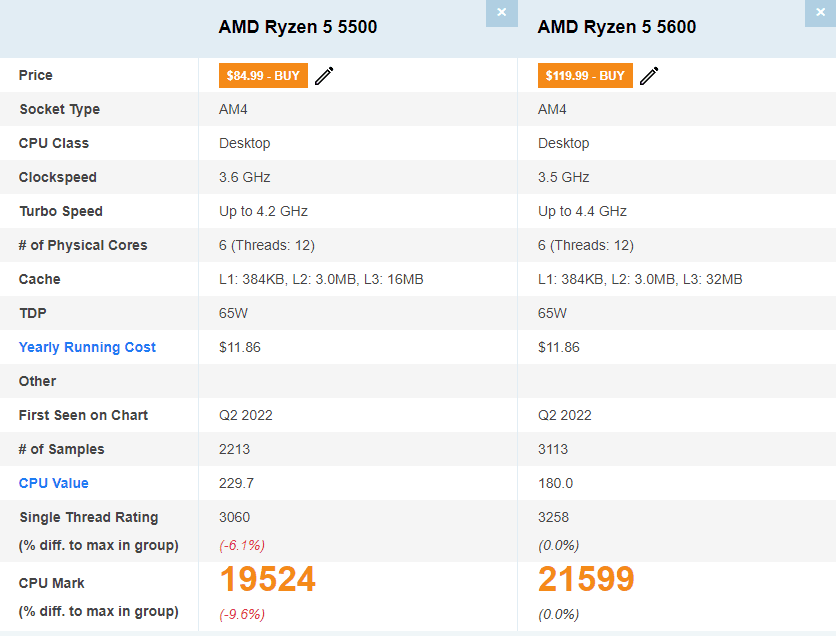Click cache cell with L3: 16MB
The height and width of the screenshot is (636, 836).
(321, 279)
